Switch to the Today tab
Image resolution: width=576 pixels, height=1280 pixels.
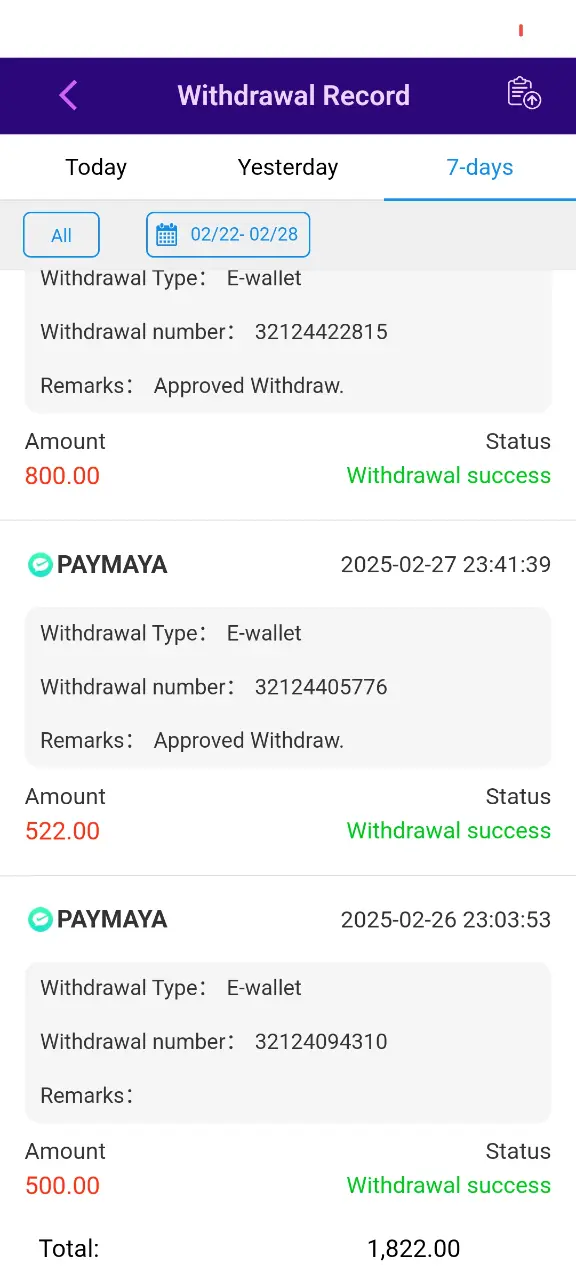click(x=96, y=167)
